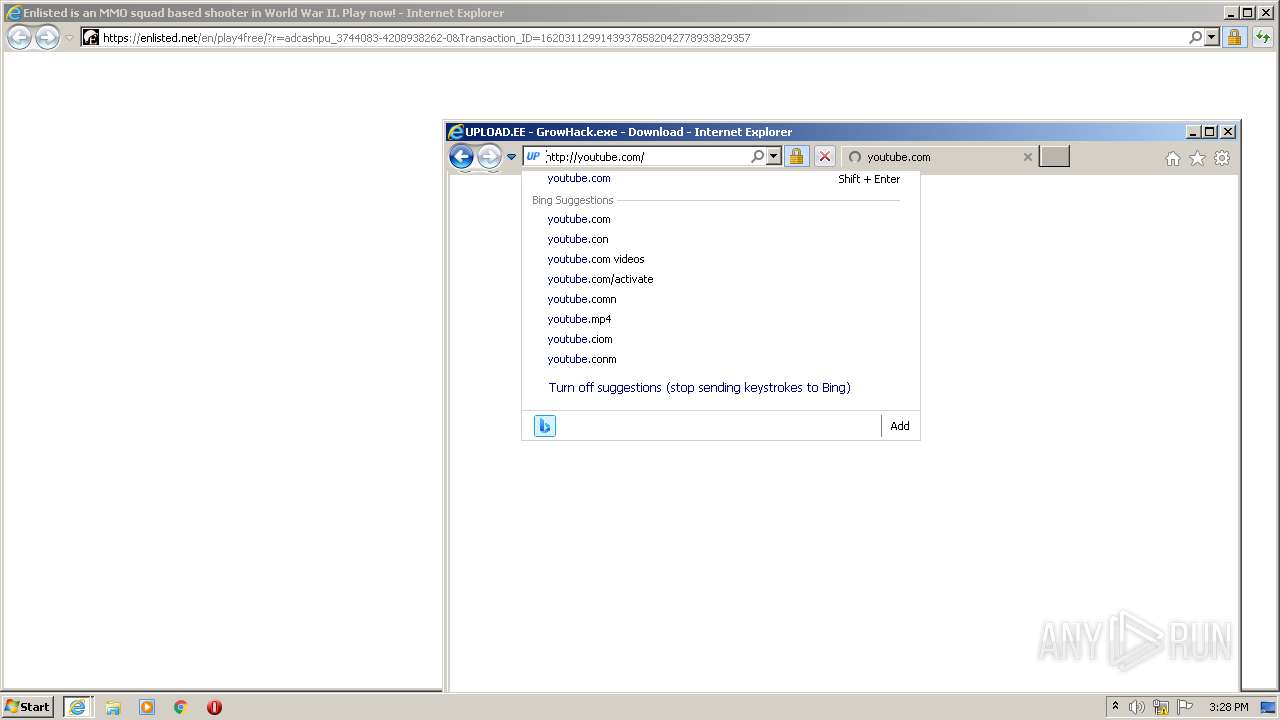The height and width of the screenshot is (720, 1280).
Task: Switch to the youtube.com tab
Action: point(940,157)
